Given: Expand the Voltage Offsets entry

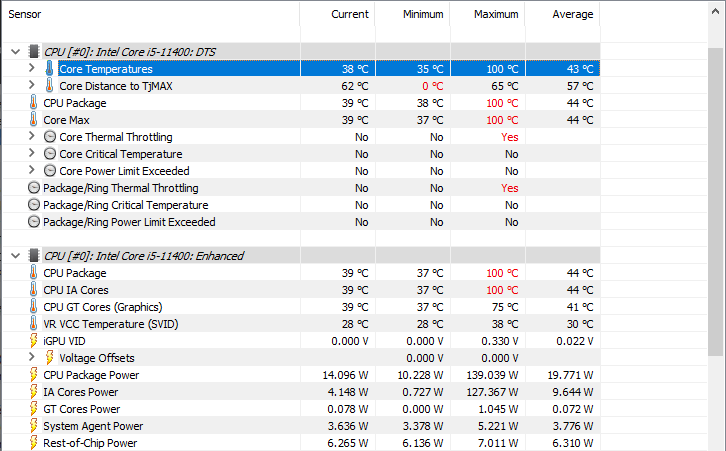Looking at the screenshot, I should point(31,358).
